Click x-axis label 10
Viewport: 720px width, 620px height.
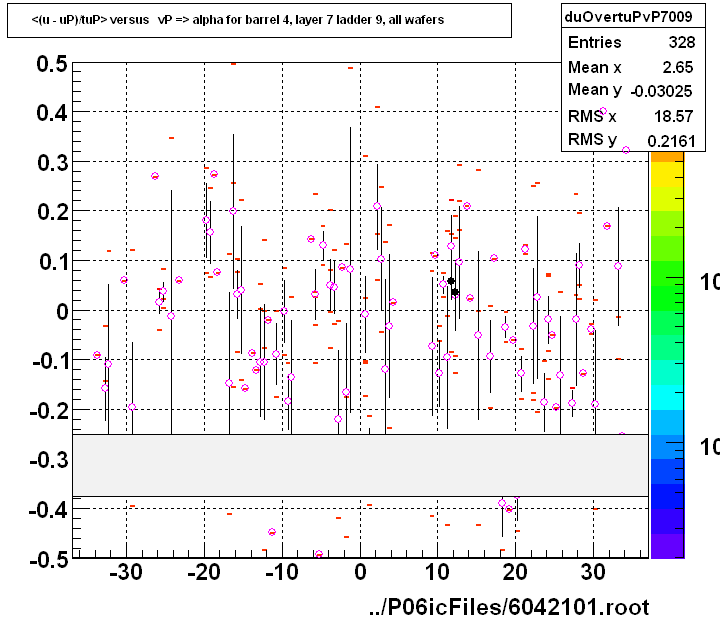click(x=437, y=573)
